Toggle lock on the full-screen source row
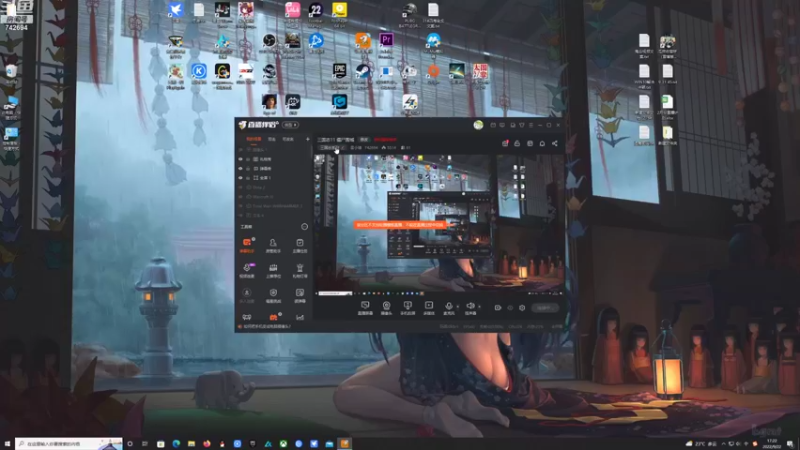The image size is (800, 450). coord(248,178)
